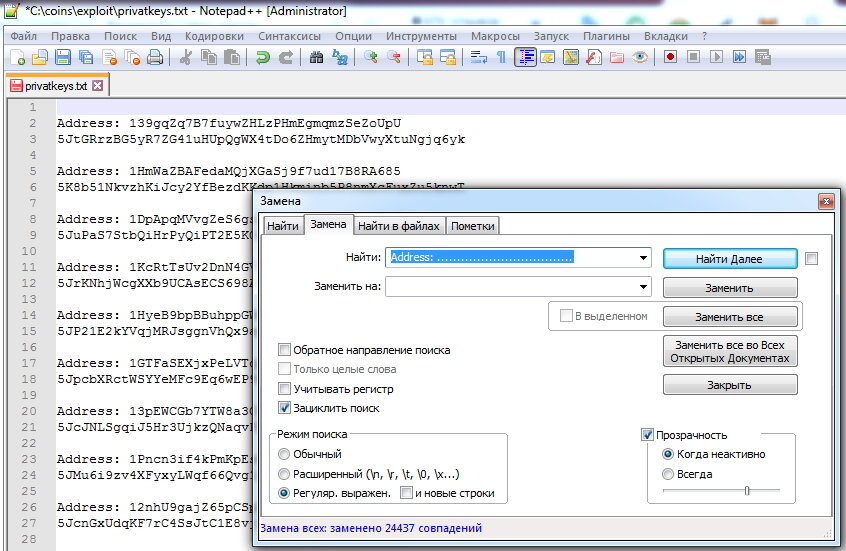Expand the 'Заменить на' history dropdown arrow

tap(643, 287)
